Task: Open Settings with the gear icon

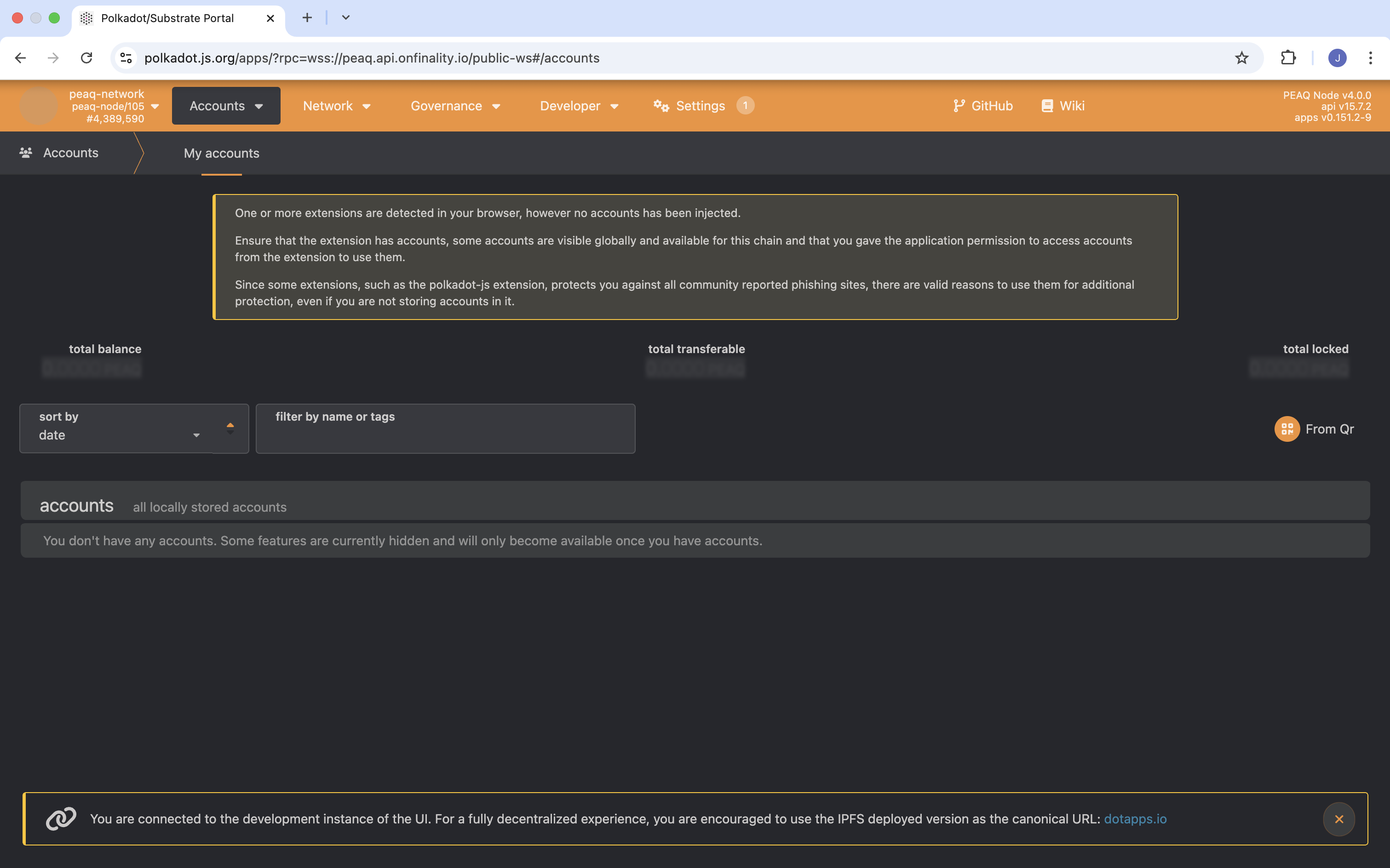Action: point(661,106)
